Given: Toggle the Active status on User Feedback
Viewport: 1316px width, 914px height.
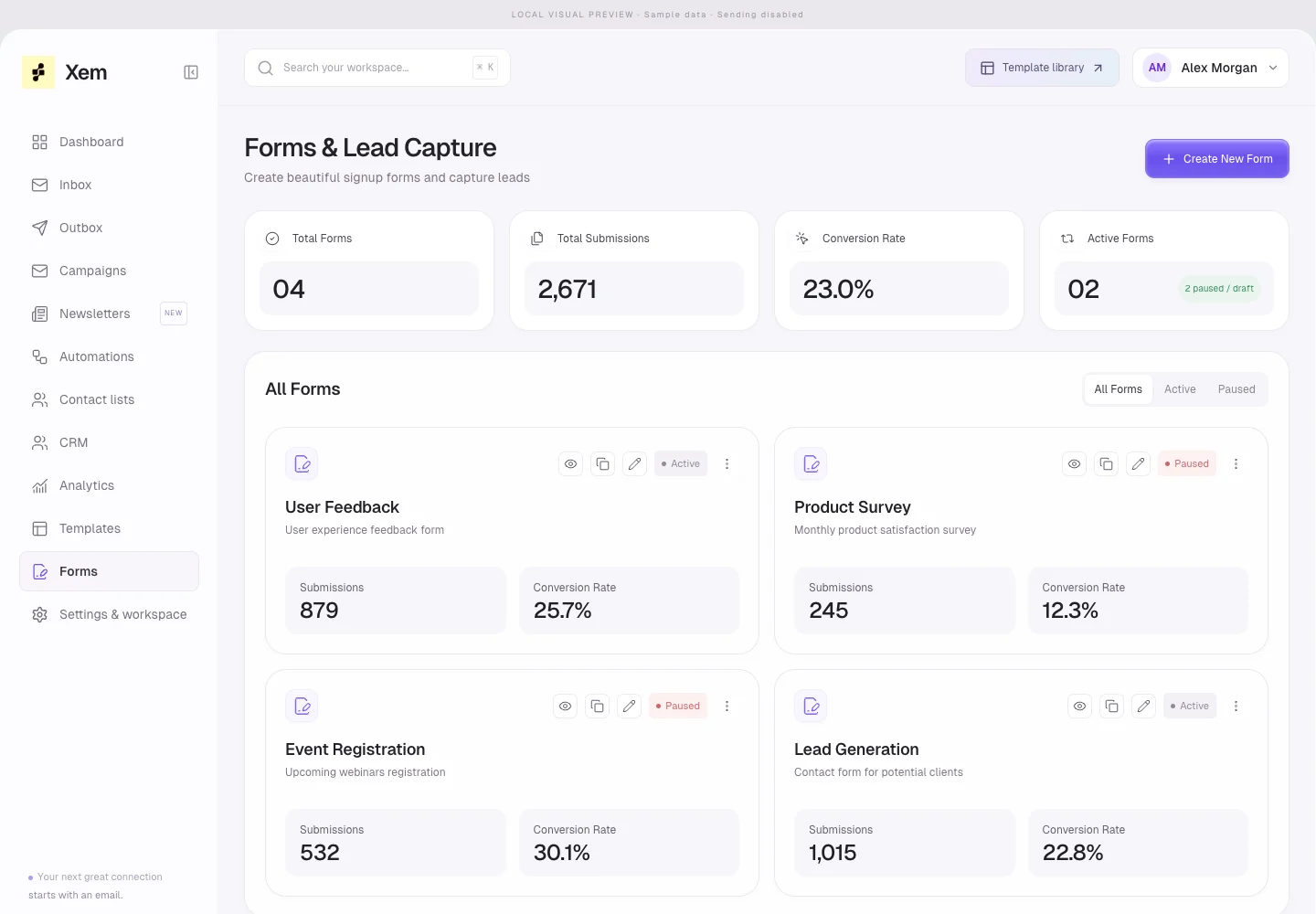Looking at the screenshot, I should [x=681, y=464].
